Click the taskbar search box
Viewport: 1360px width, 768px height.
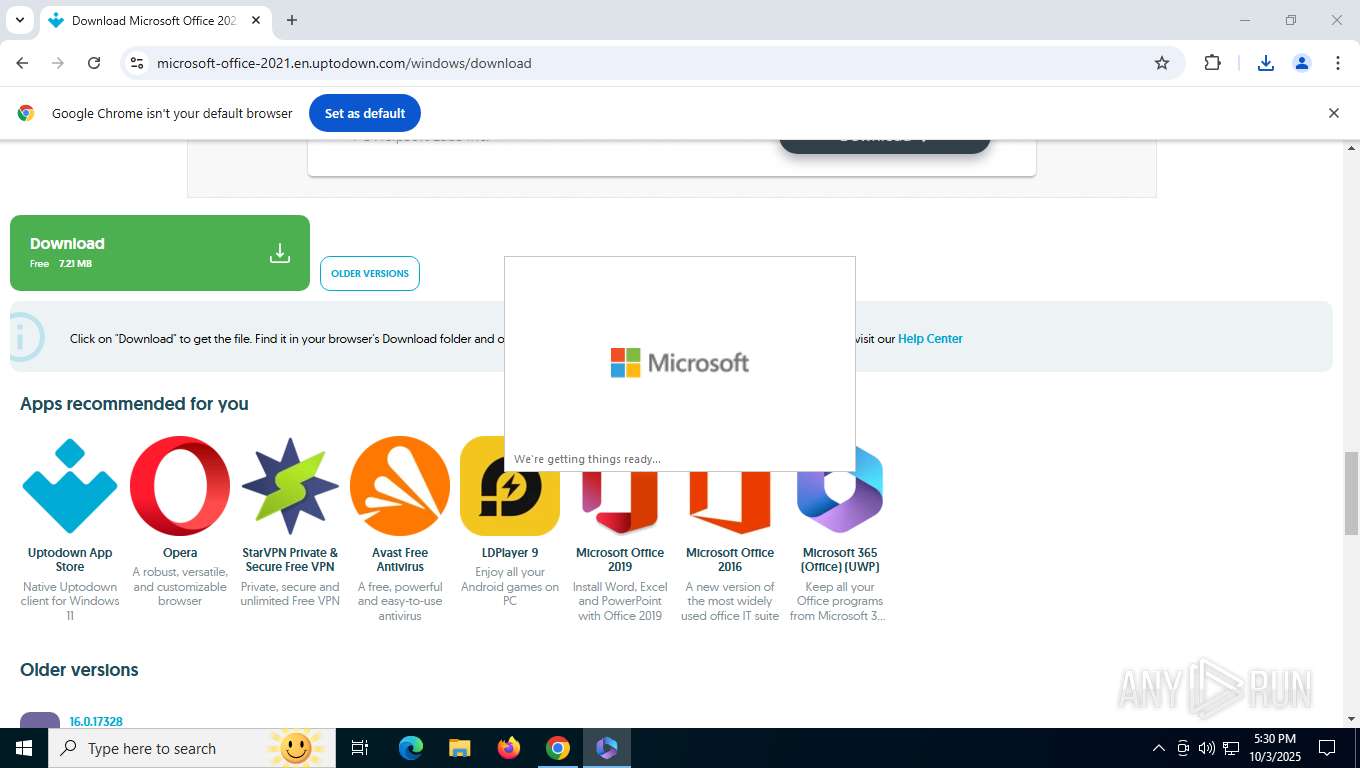[192, 748]
